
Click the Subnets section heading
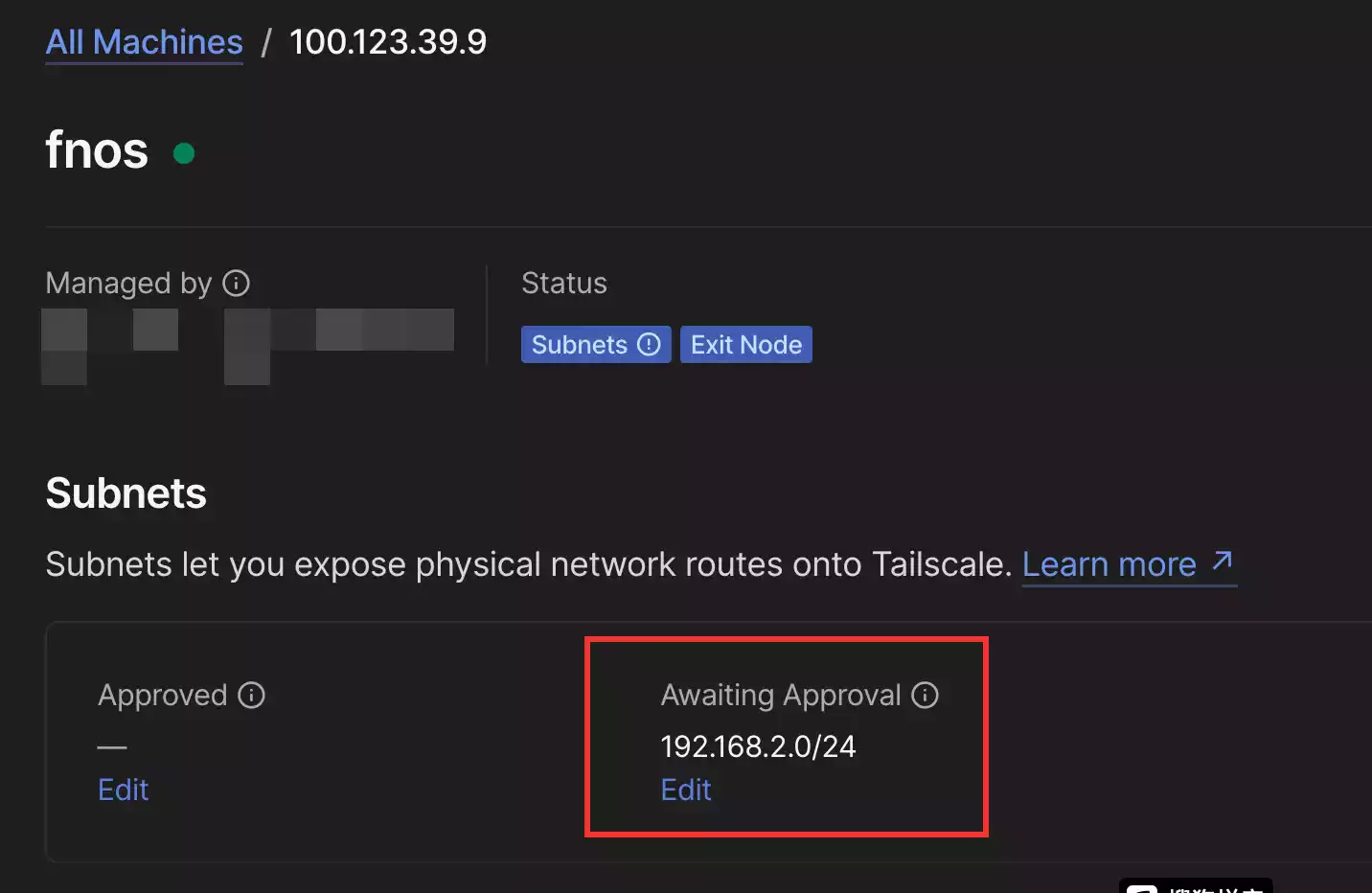(x=126, y=493)
